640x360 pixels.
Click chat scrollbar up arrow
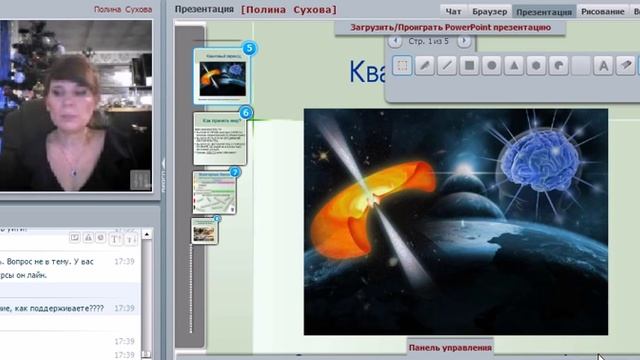(x=147, y=234)
